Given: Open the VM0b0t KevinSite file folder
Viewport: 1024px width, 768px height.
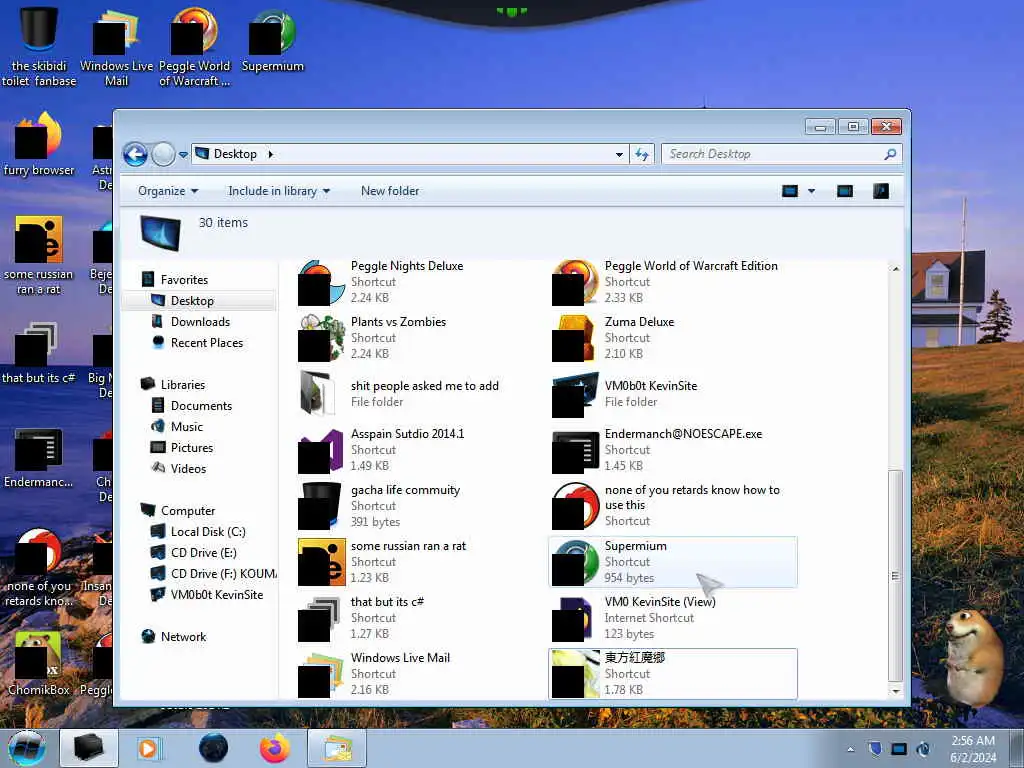Looking at the screenshot, I should click(673, 394).
